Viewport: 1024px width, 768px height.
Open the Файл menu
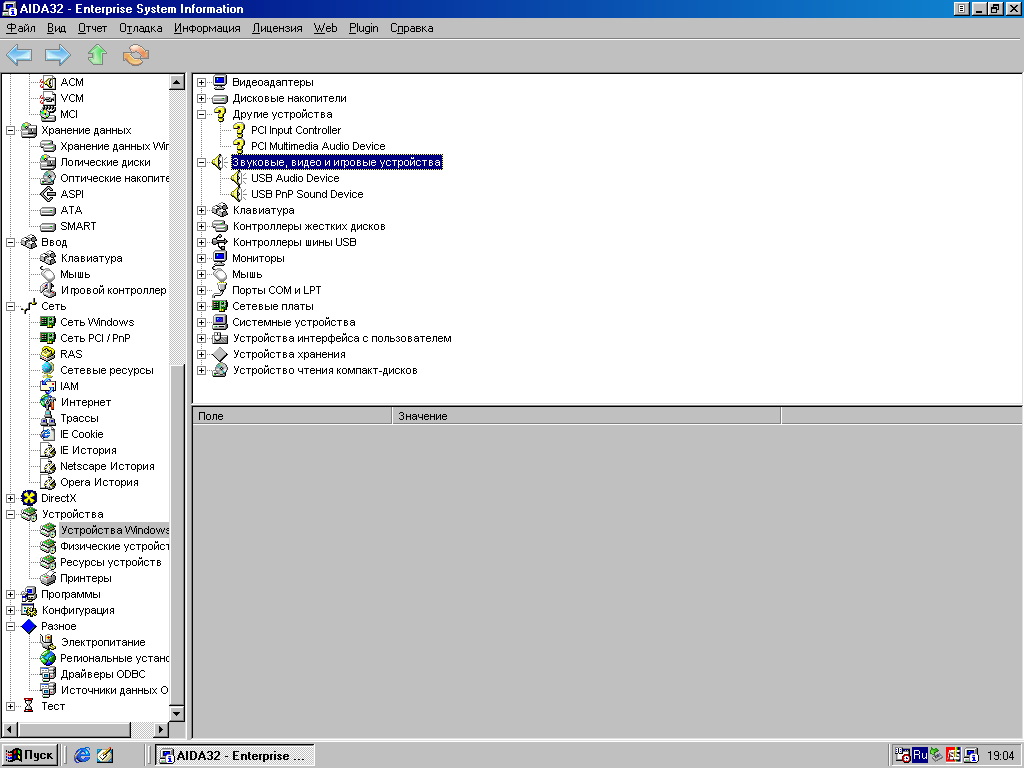21,28
